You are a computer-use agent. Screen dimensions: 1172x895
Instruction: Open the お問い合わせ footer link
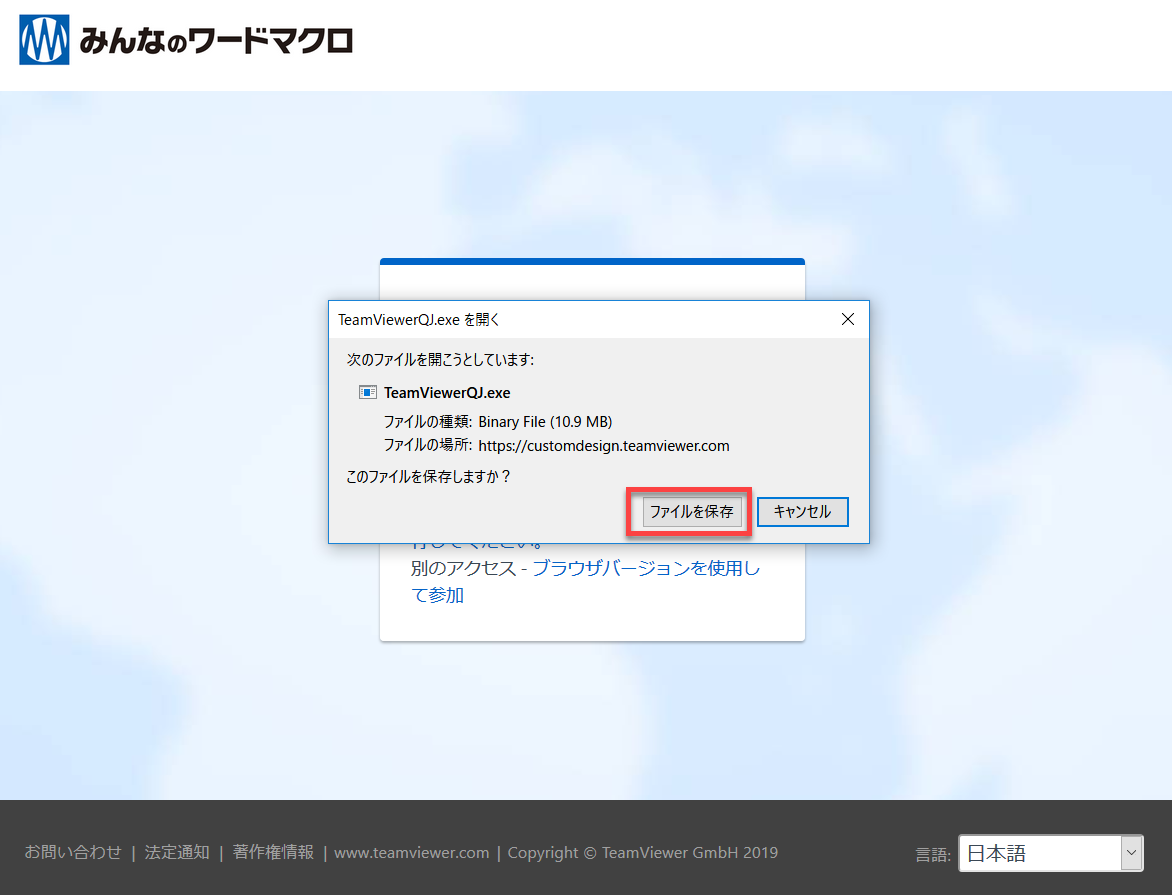(73, 853)
